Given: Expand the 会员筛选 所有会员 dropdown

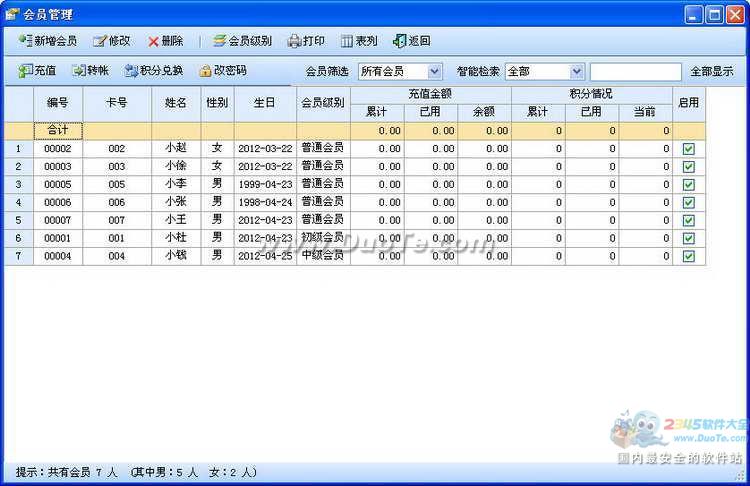Looking at the screenshot, I should [x=434, y=71].
